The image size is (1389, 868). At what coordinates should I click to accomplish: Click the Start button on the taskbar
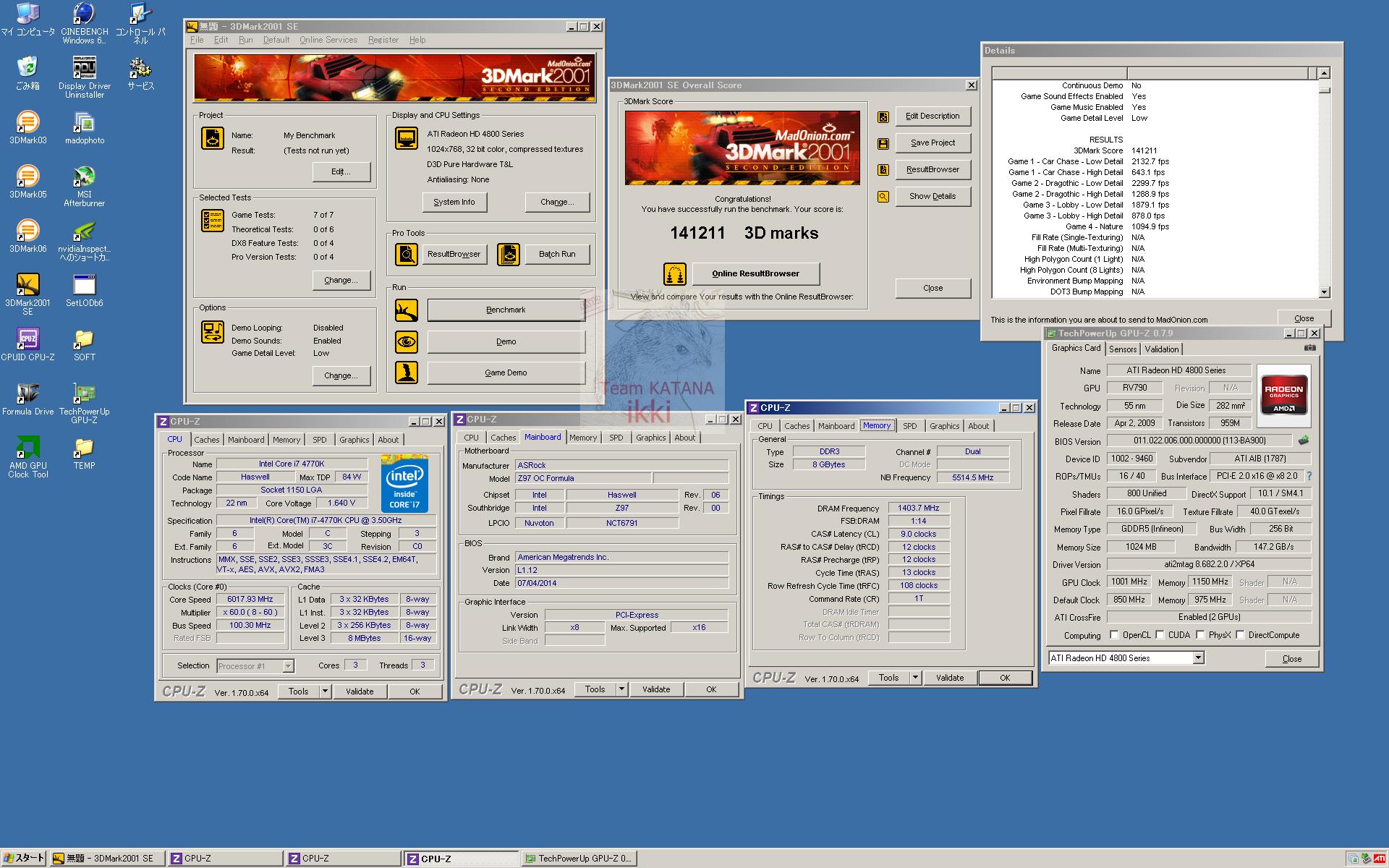24,858
